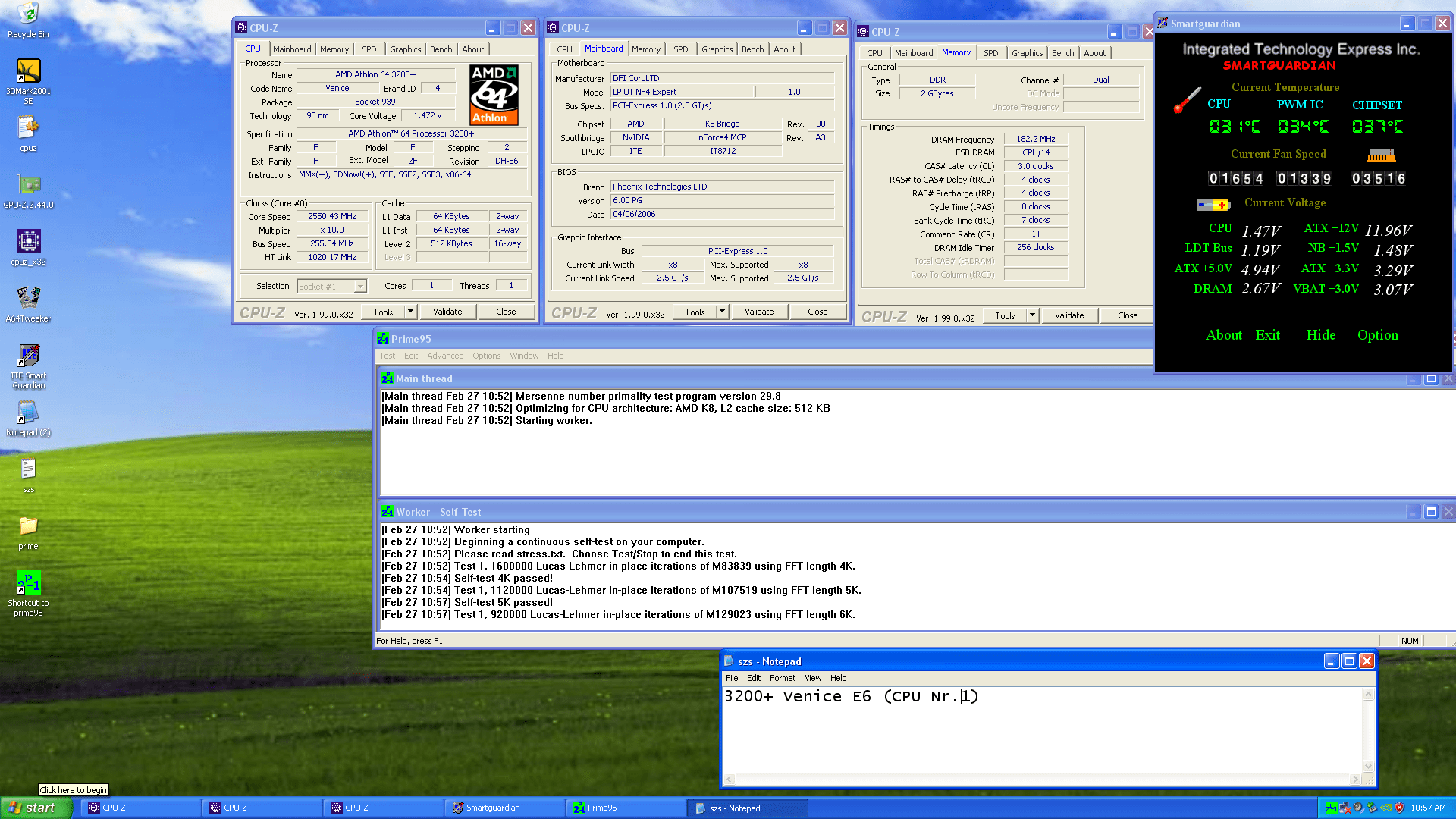Click Validate in the Mainboard CPU-Z window
This screenshot has height=819, width=1456.
(x=759, y=312)
